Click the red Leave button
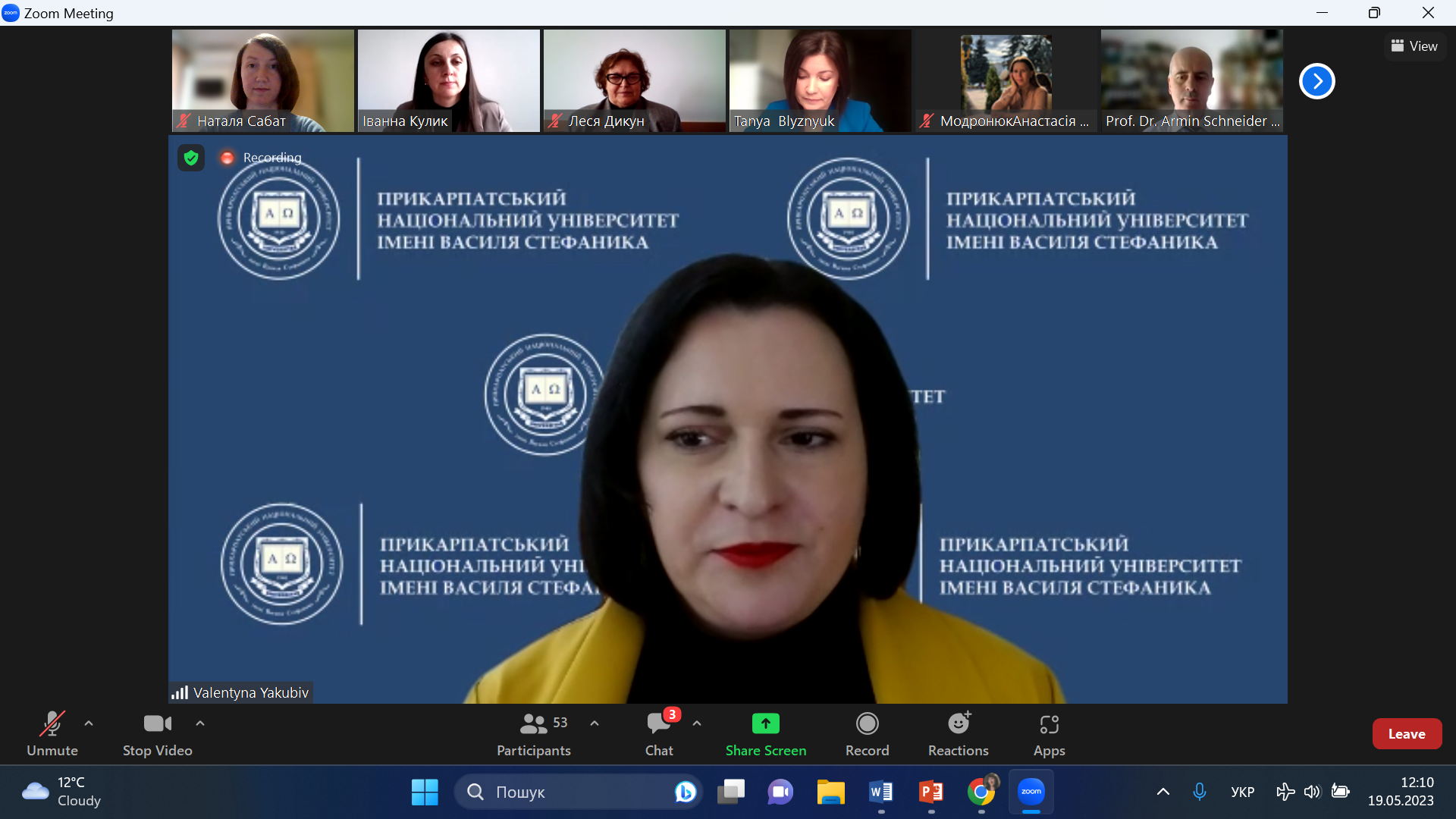This screenshot has height=819, width=1456. point(1406,733)
